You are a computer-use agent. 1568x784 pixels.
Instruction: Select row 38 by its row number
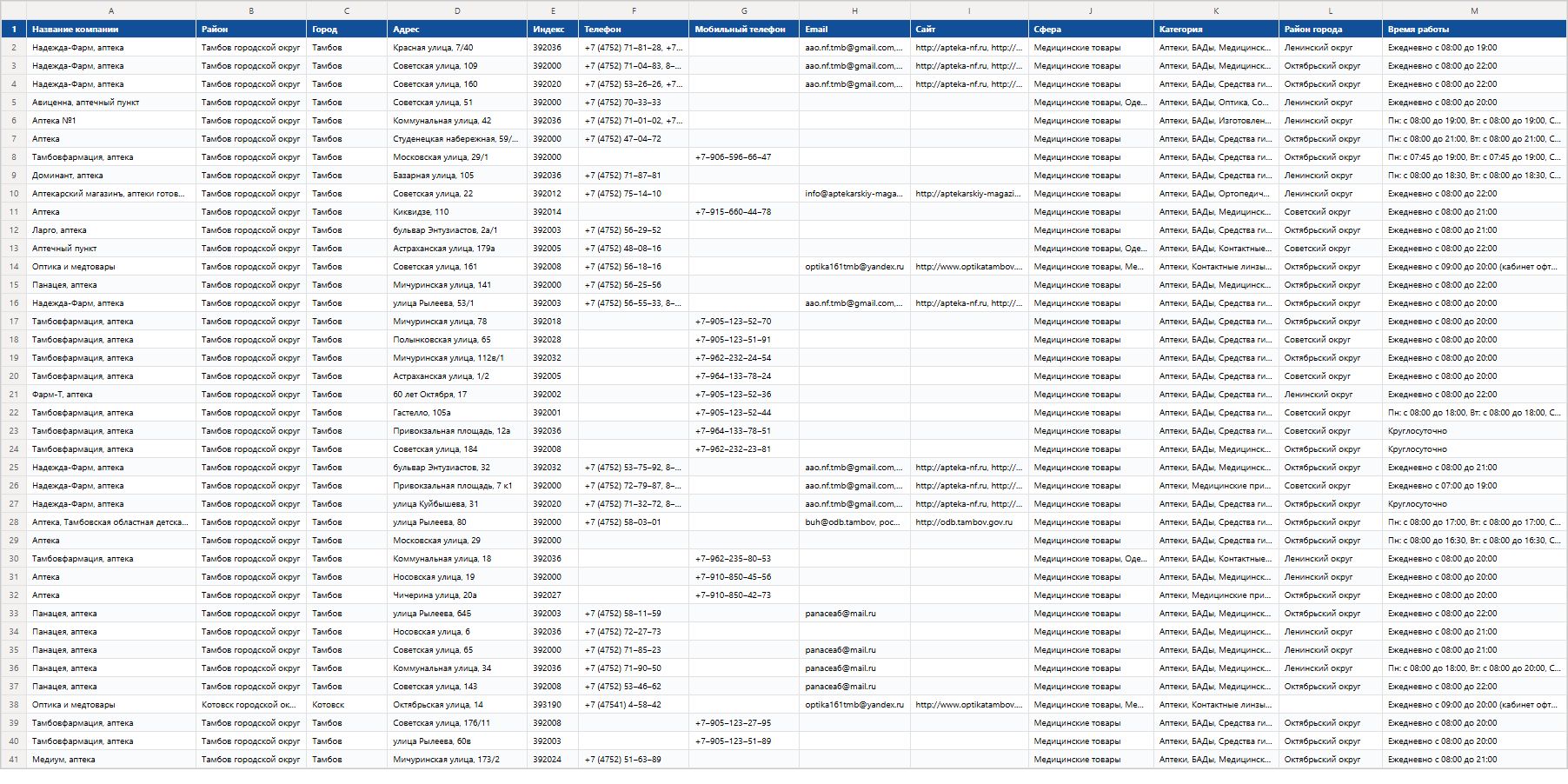tap(14, 705)
